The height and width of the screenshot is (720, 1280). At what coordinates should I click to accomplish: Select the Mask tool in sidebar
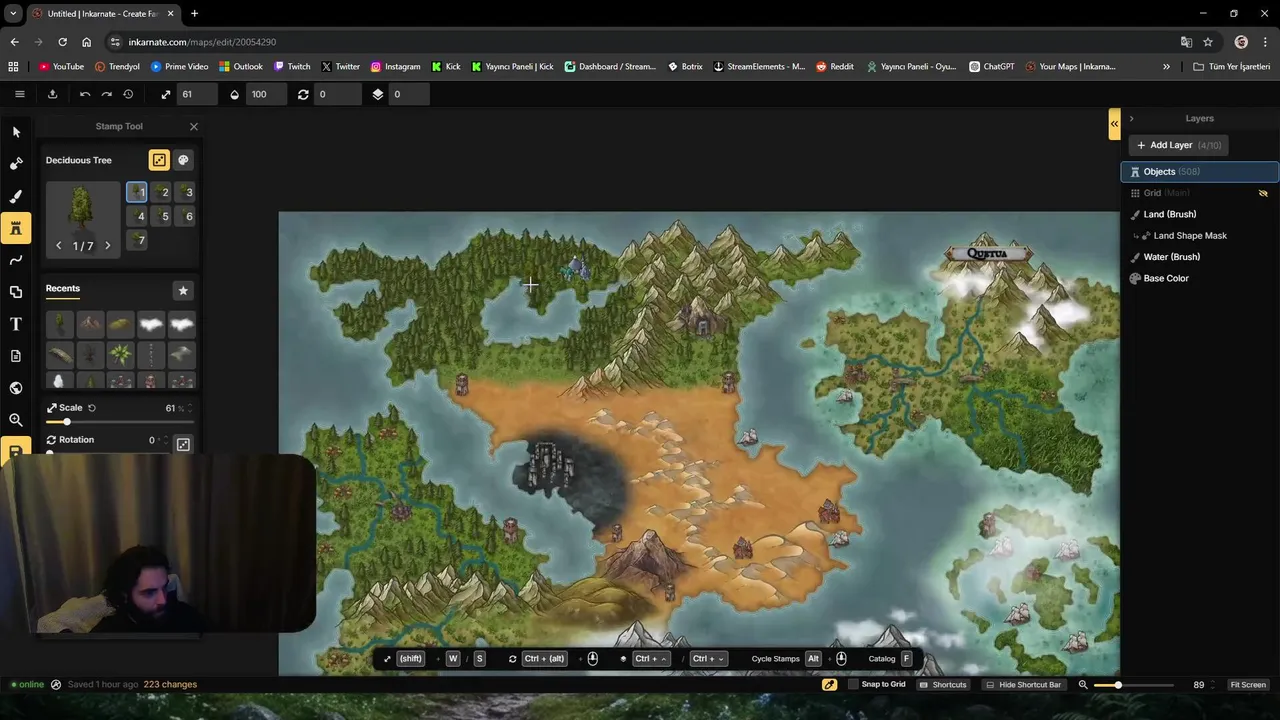click(16, 164)
